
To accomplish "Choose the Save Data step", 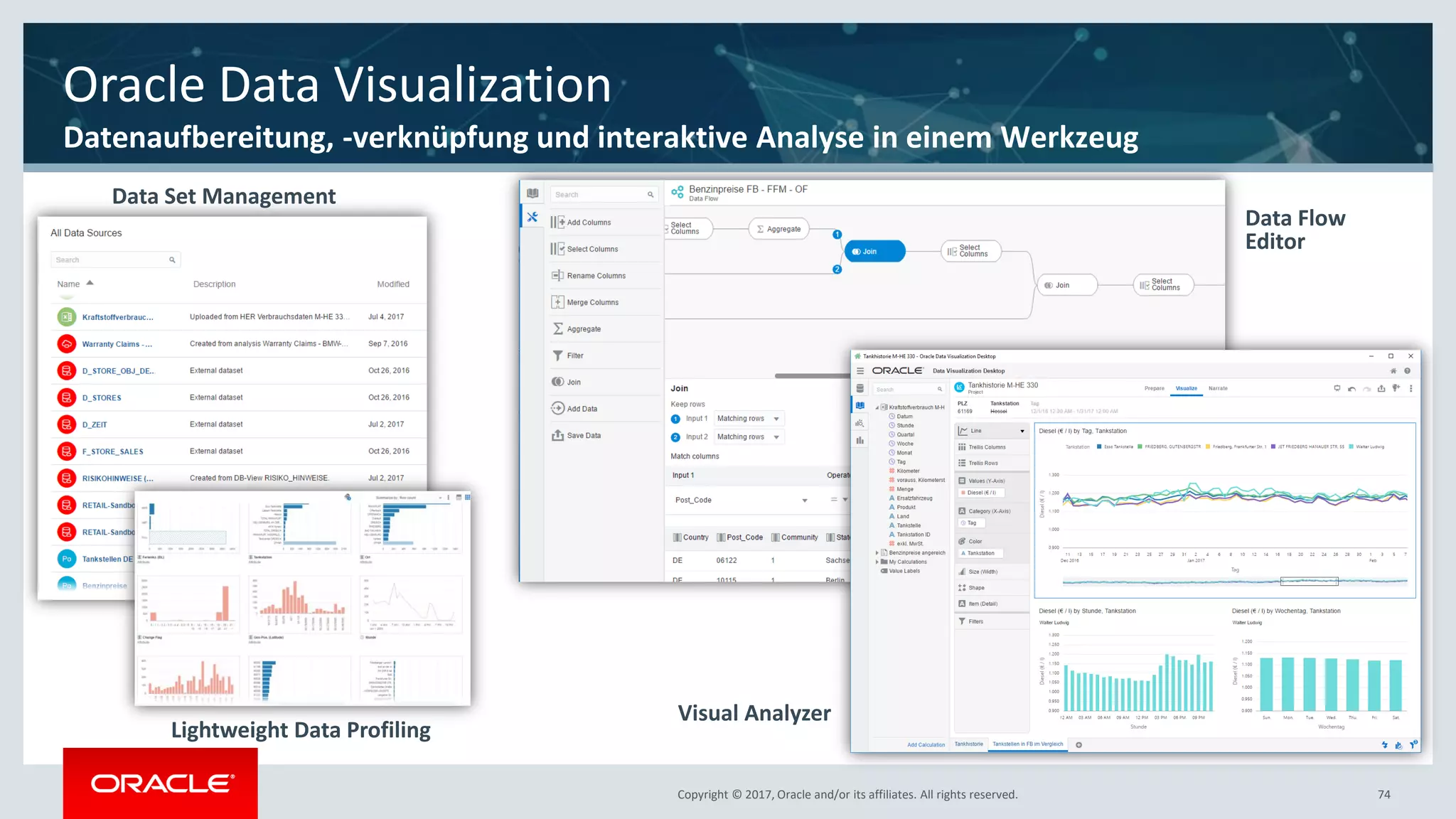I will pyautogui.click(x=604, y=435).
